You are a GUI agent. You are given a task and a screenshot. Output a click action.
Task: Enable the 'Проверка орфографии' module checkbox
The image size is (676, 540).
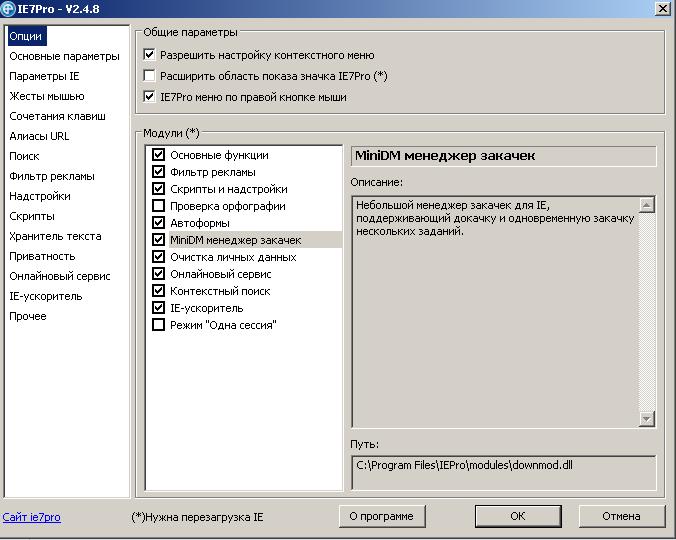(158, 206)
